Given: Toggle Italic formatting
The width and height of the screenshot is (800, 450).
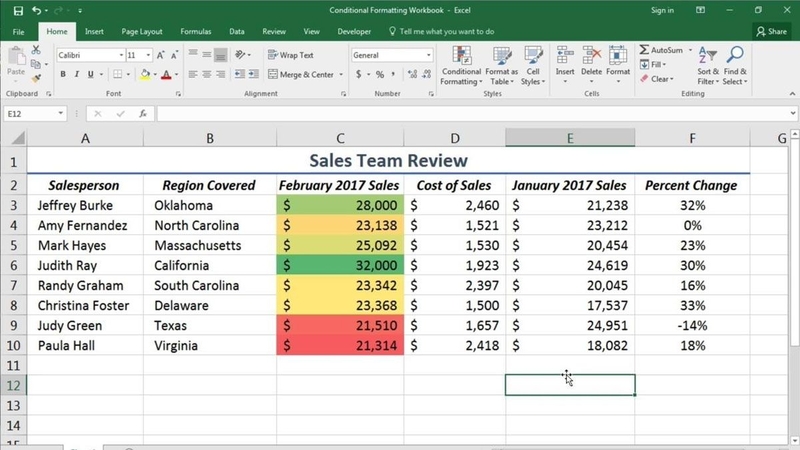Looking at the screenshot, I should (77, 74).
